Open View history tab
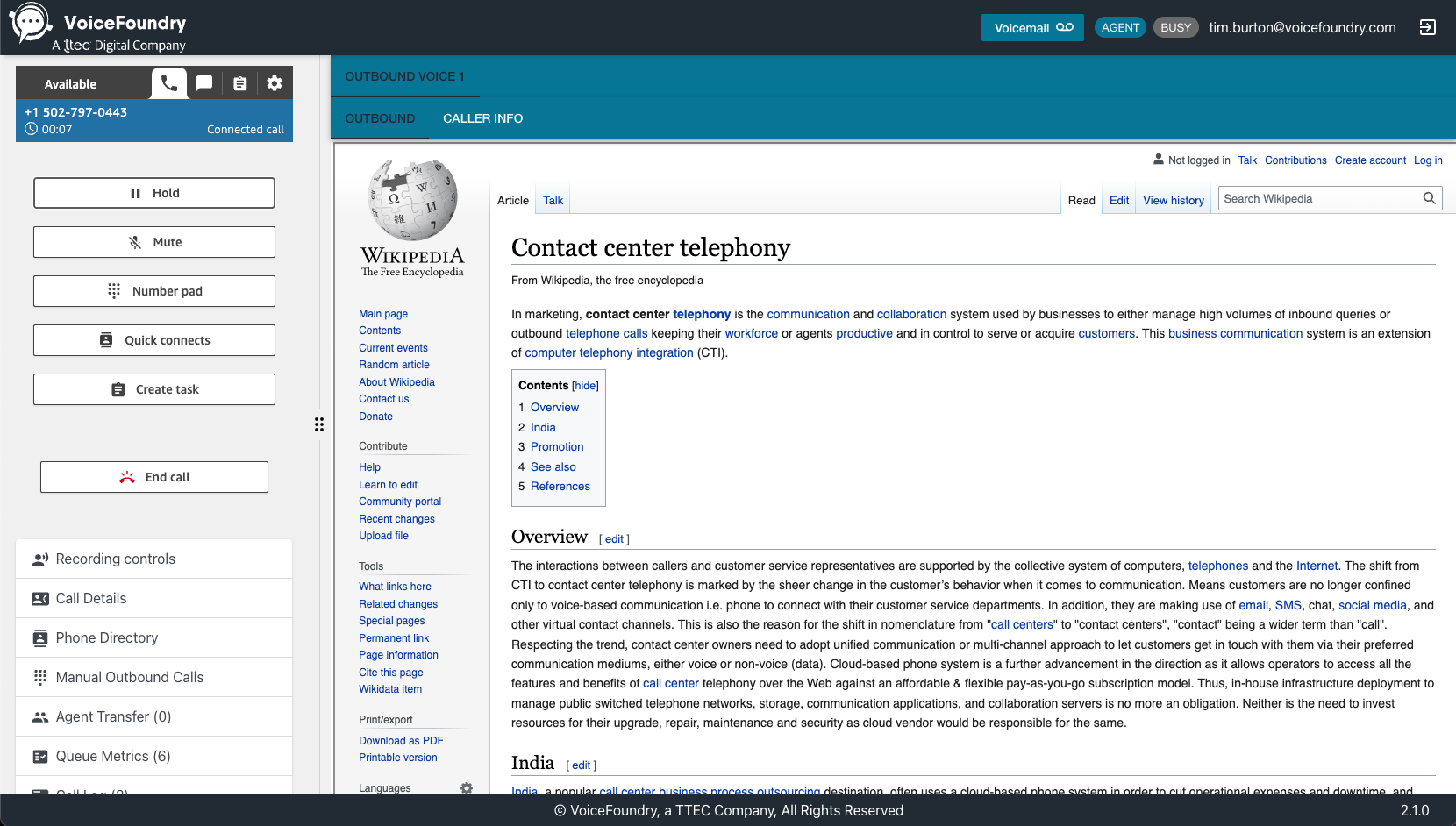Viewport: 1456px width, 826px height. click(x=1174, y=200)
